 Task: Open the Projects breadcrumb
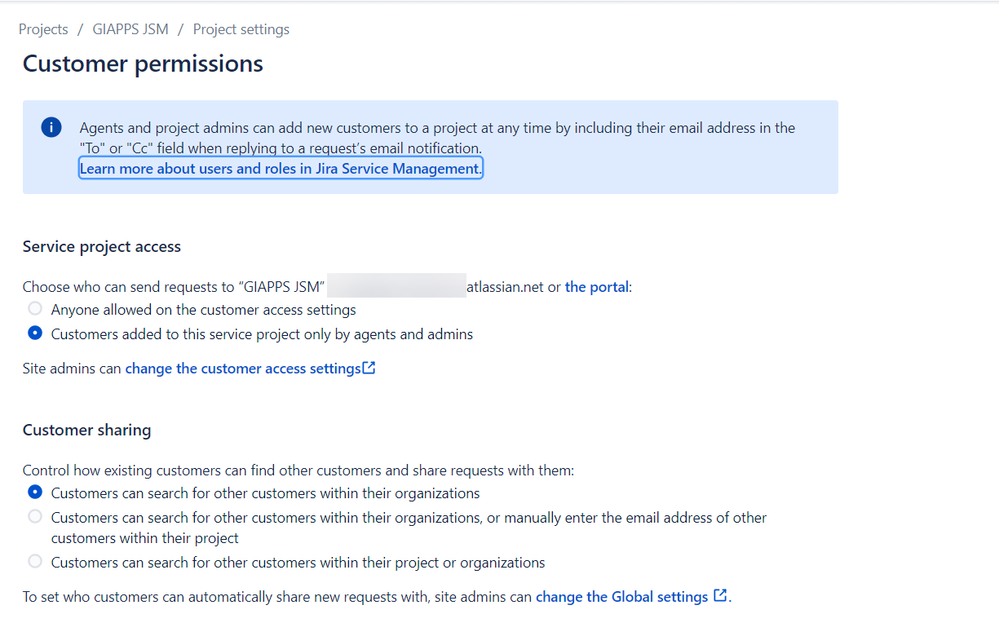coord(43,29)
